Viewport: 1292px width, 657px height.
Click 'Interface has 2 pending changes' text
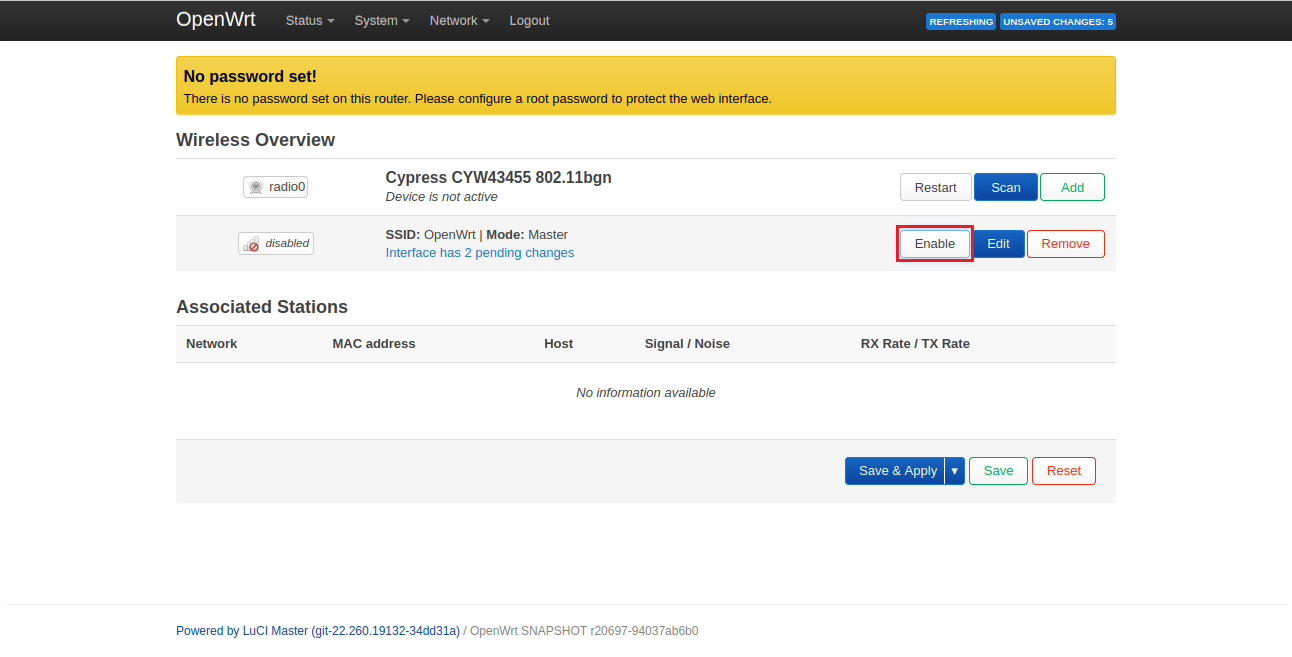480,253
